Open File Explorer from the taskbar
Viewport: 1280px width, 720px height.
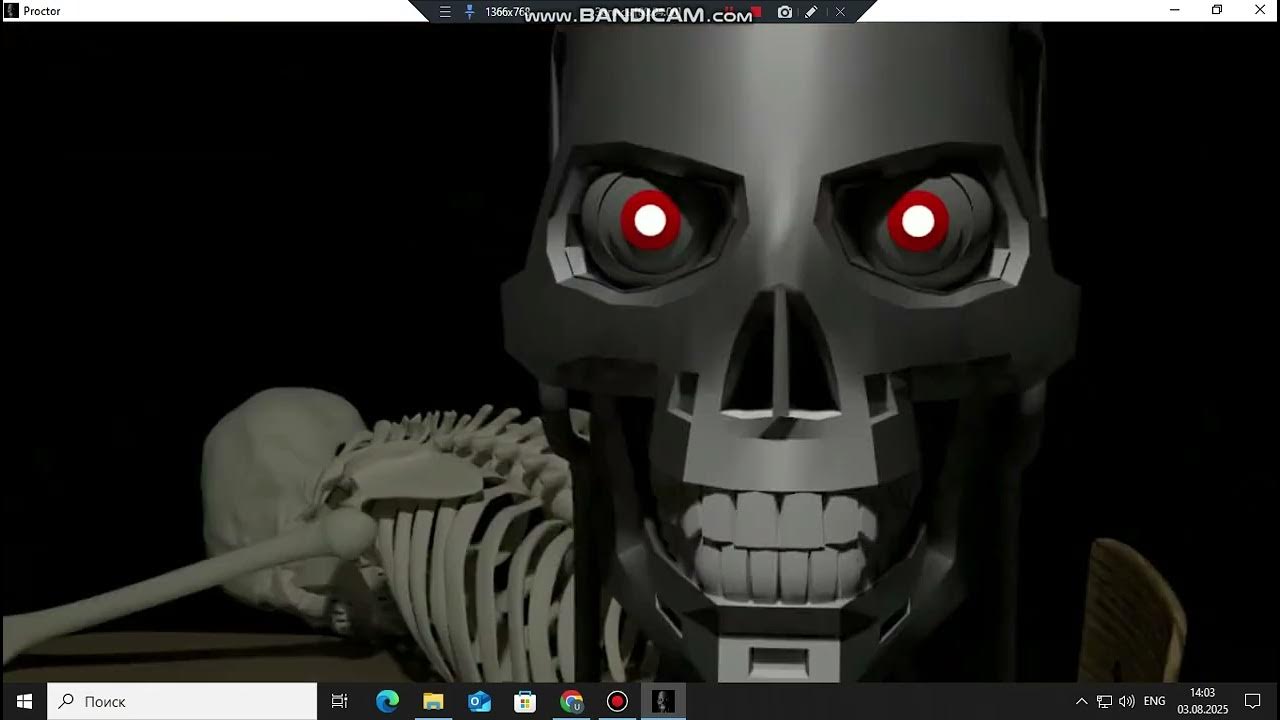[x=433, y=701]
